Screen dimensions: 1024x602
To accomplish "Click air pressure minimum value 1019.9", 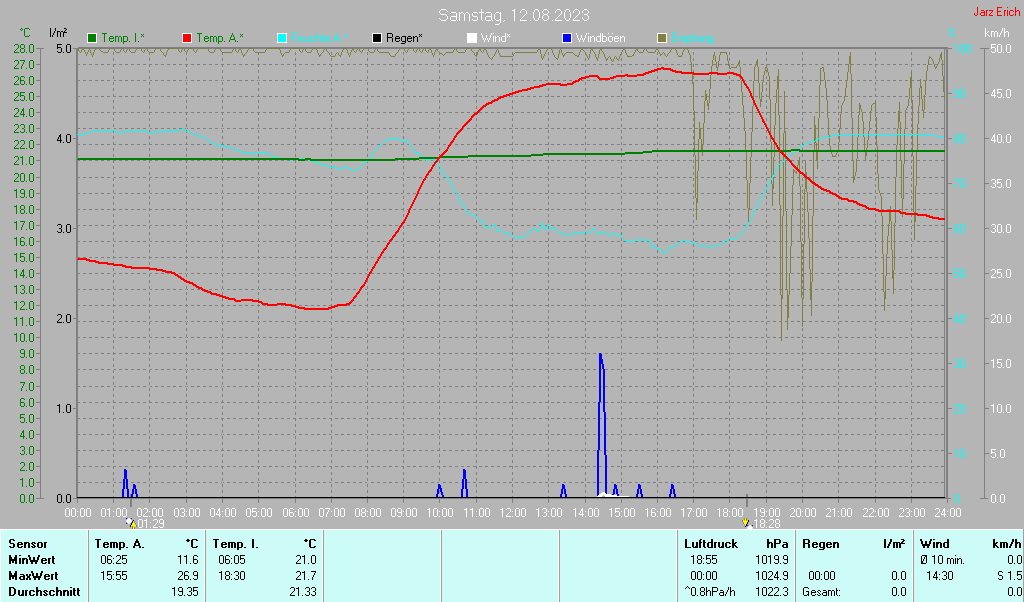I will [x=771, y=560].
